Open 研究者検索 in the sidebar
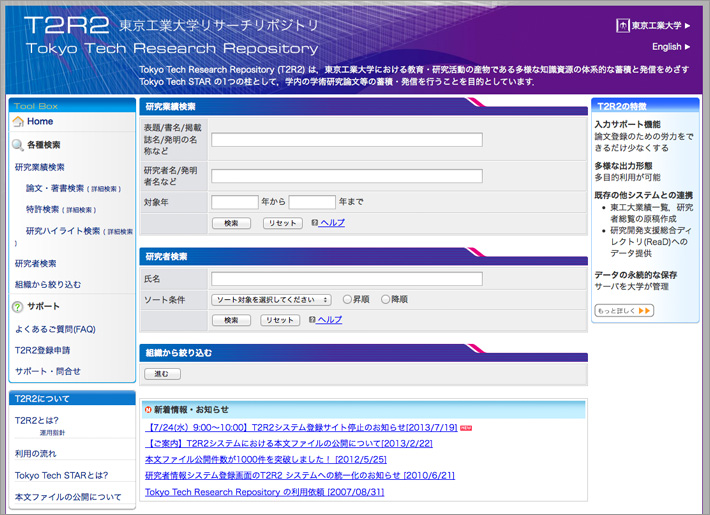Viewport: 710px width, 515px height. 35,264
